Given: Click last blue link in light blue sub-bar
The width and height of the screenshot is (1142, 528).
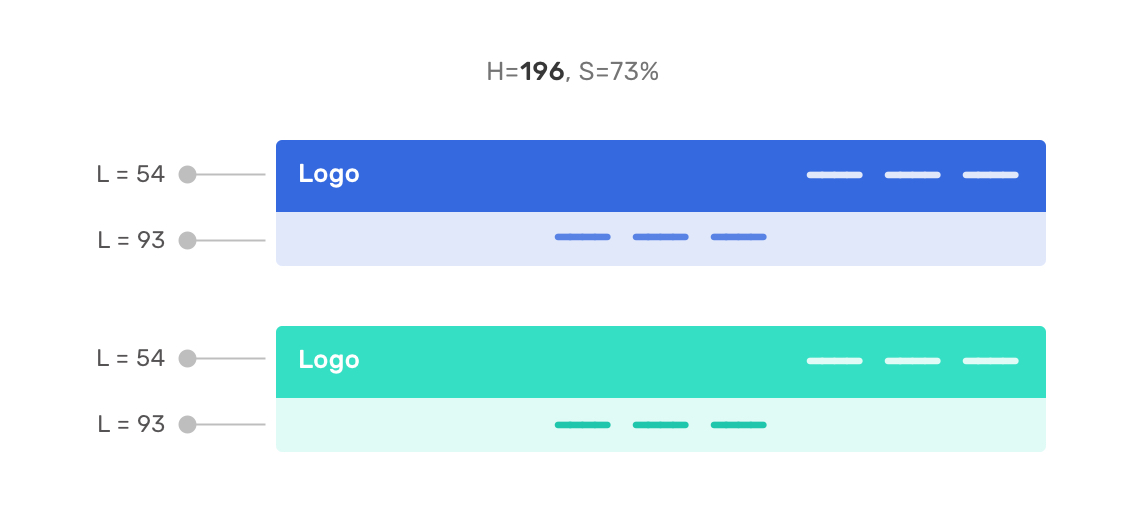Looking at the screenshot, I should point(738,237).
